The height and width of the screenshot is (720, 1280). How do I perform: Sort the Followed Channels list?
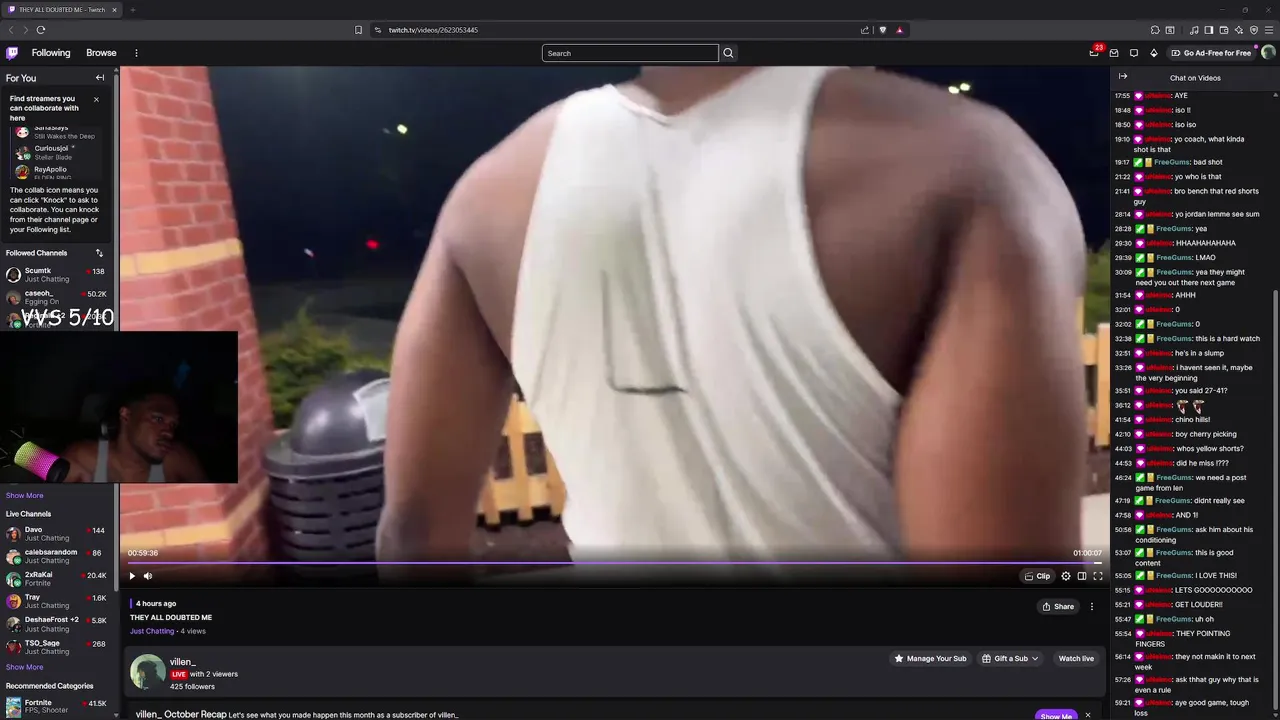tap(99, 253)
